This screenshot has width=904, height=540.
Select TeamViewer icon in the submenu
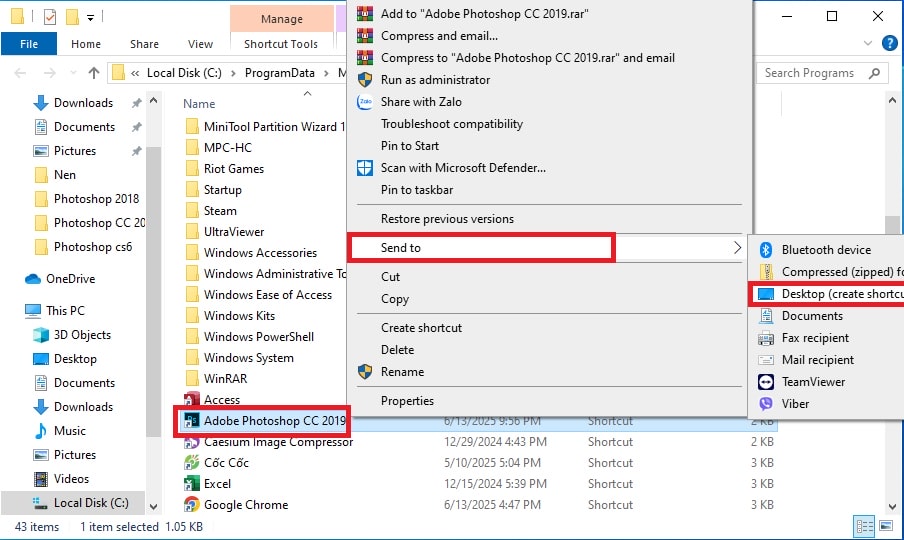766,382
